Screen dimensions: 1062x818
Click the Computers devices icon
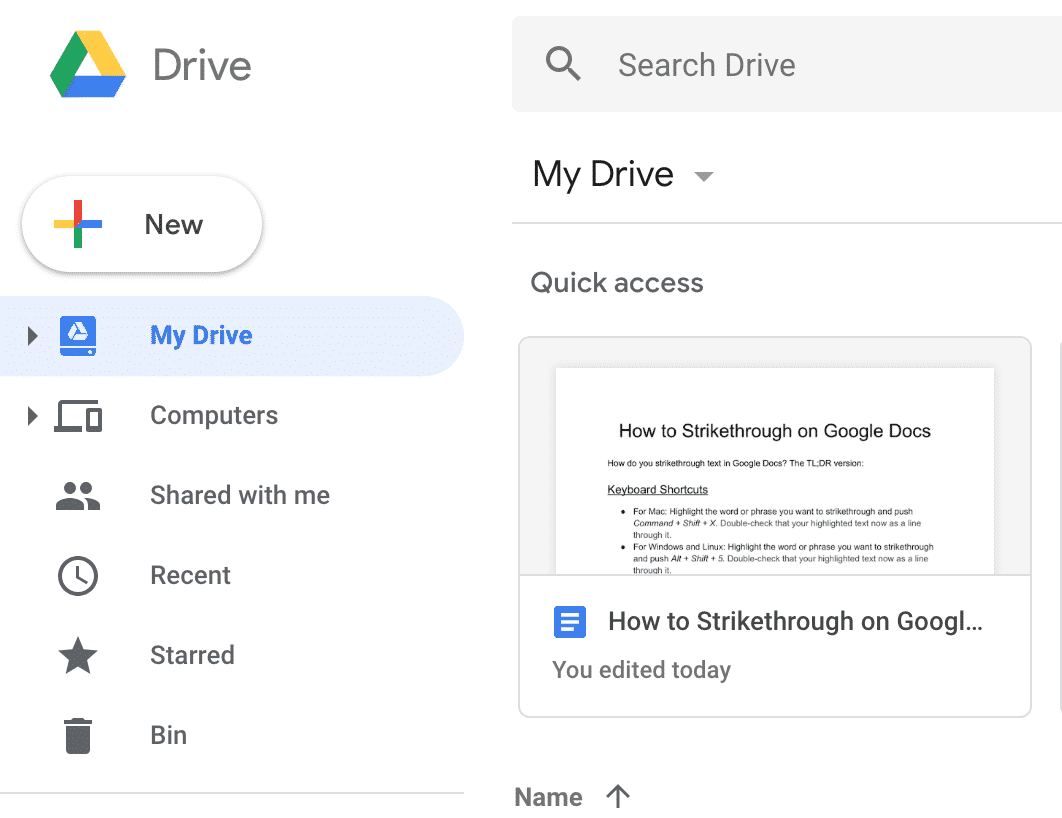(78, 416)
